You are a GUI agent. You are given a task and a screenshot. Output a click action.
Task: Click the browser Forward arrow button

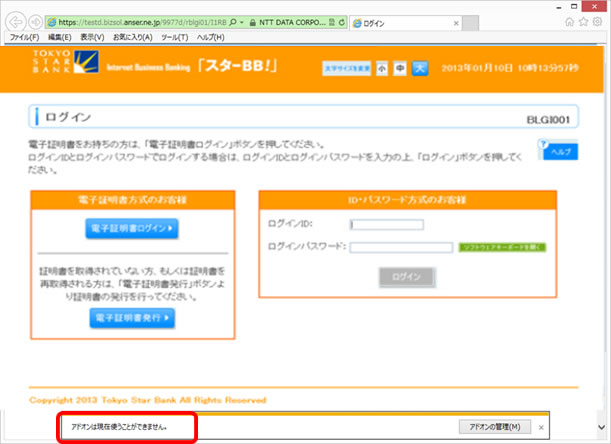36,22
